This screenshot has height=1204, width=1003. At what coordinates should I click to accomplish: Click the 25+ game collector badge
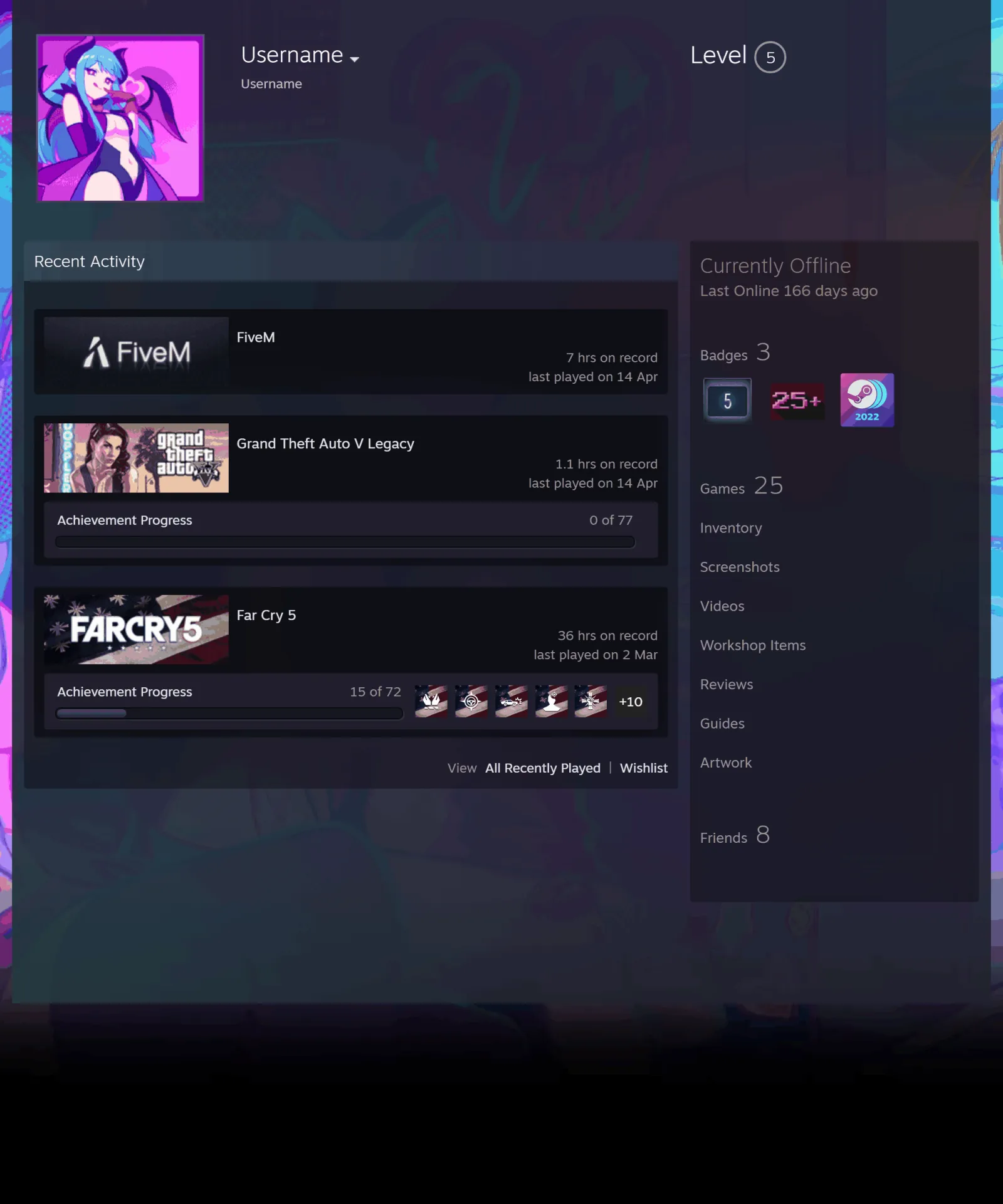[x=797, y=401]
